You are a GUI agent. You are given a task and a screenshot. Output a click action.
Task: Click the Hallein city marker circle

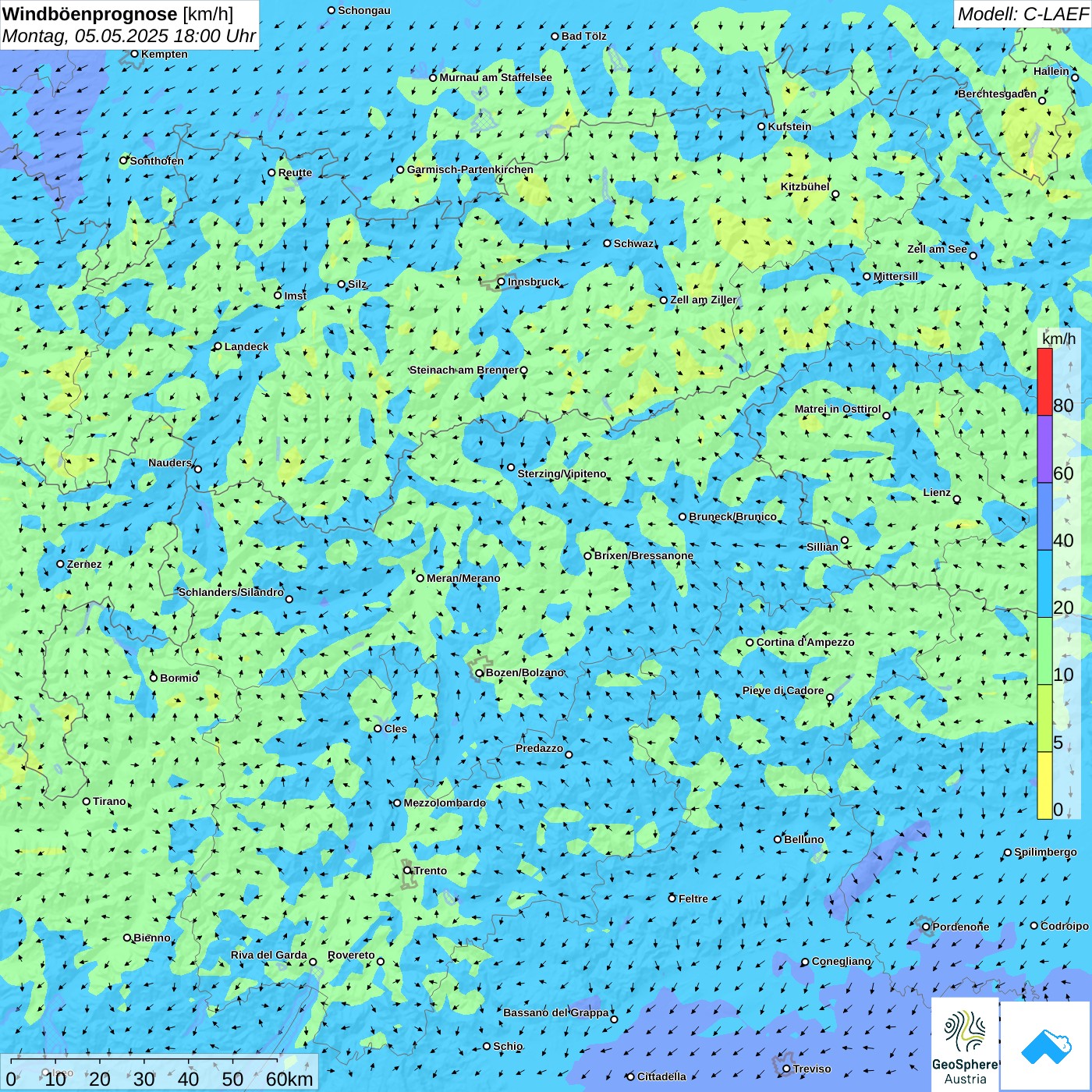pos(1075,77)
